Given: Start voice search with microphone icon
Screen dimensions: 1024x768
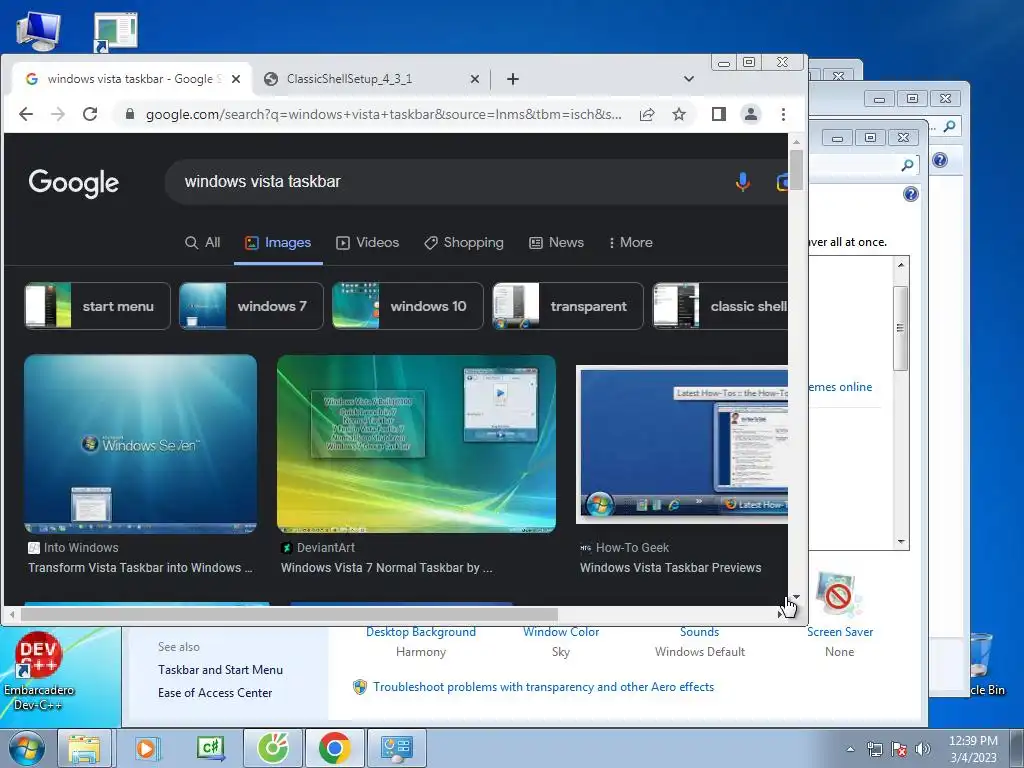Looking at the screenshot, I should tap(742, 182).
